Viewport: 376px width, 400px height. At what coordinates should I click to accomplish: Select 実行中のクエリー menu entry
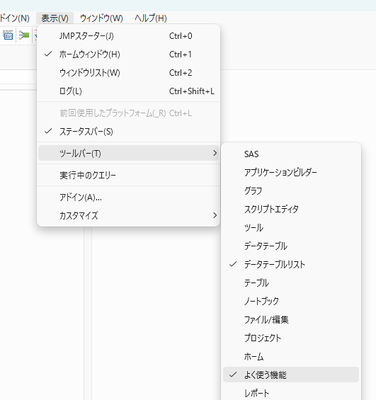click(x=128, y=175)
